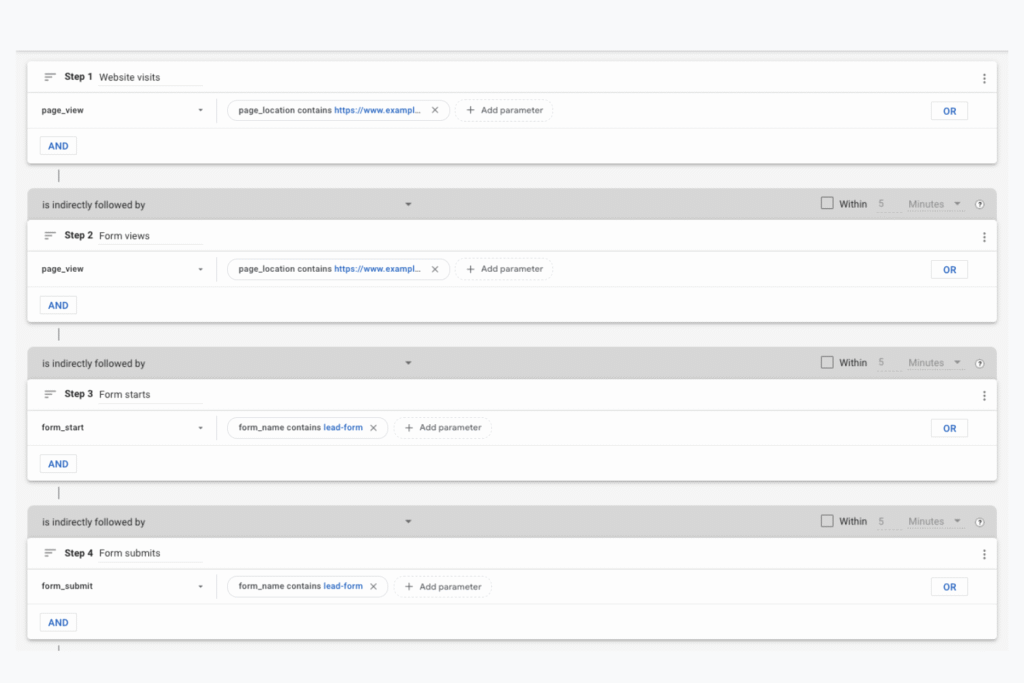Remove page_location parameter in Step 2
The height and width of the screenshot is (683, 1024).
point(435,269)
